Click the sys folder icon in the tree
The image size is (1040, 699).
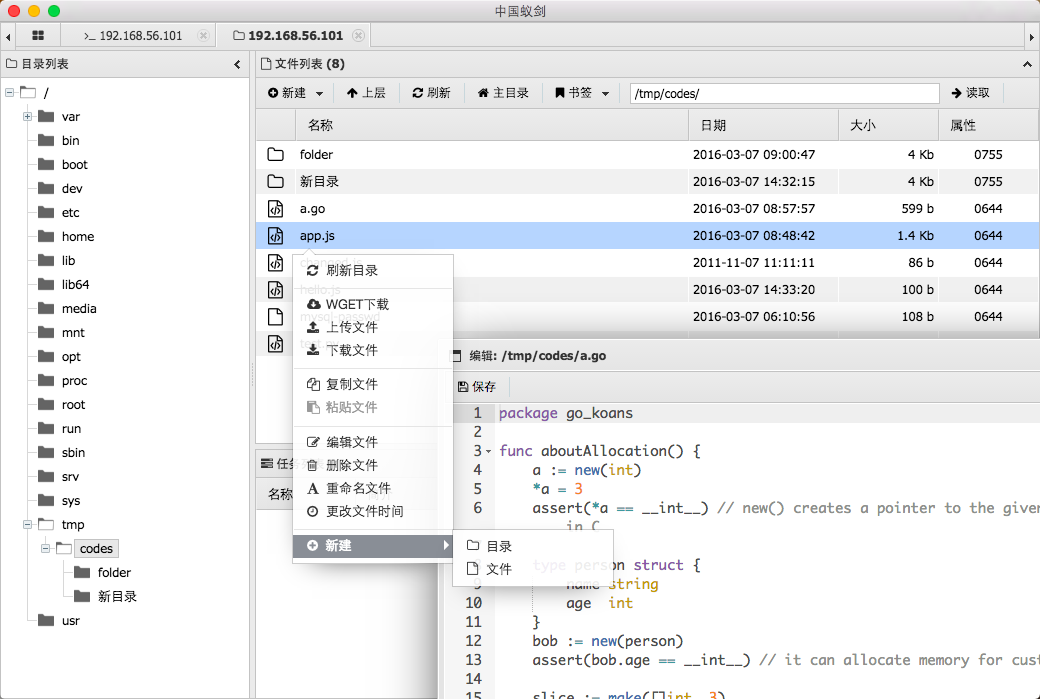pyautogui.click(x=46, y=501)
